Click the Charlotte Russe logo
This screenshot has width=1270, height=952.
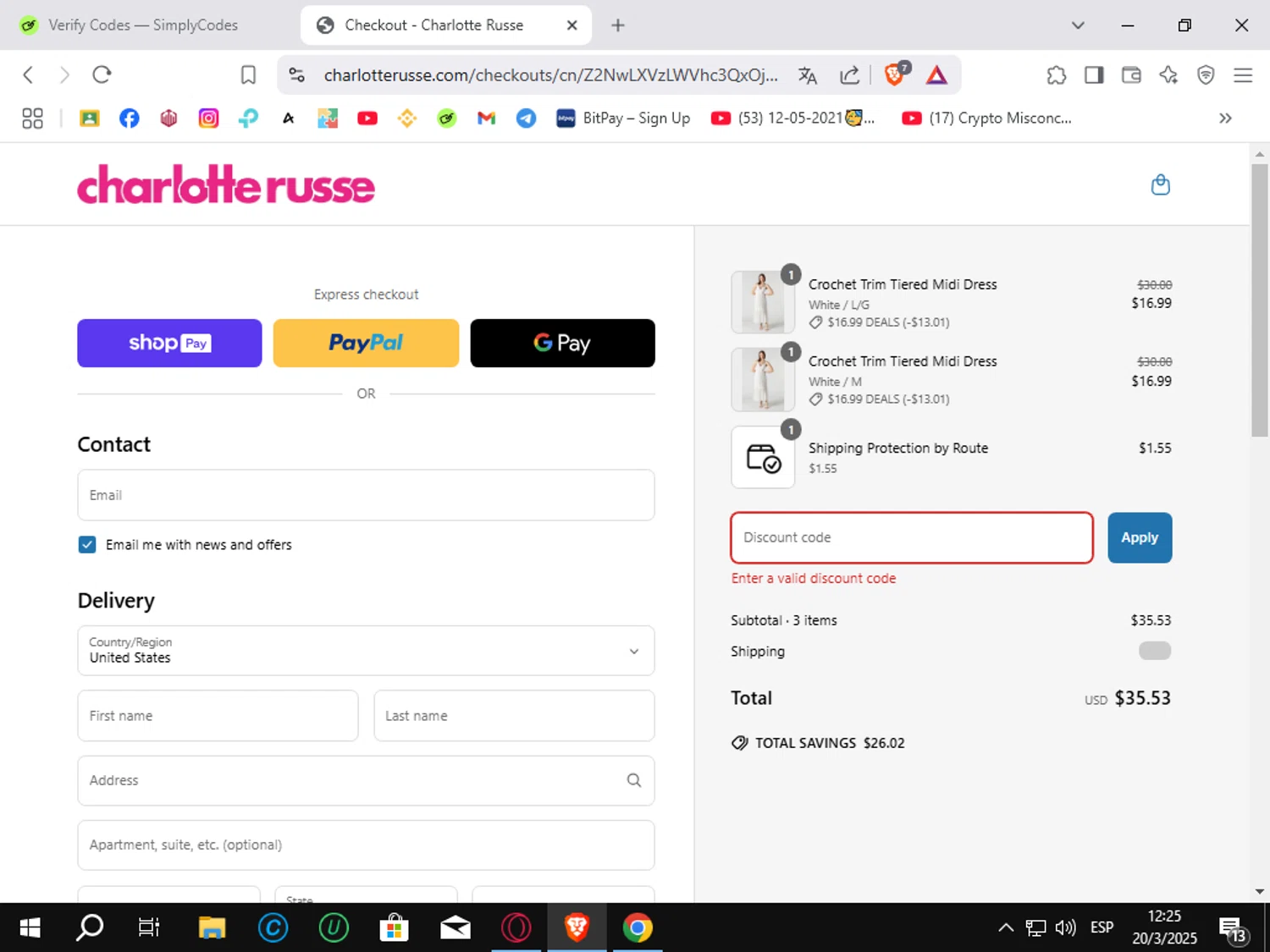point(225,184)
